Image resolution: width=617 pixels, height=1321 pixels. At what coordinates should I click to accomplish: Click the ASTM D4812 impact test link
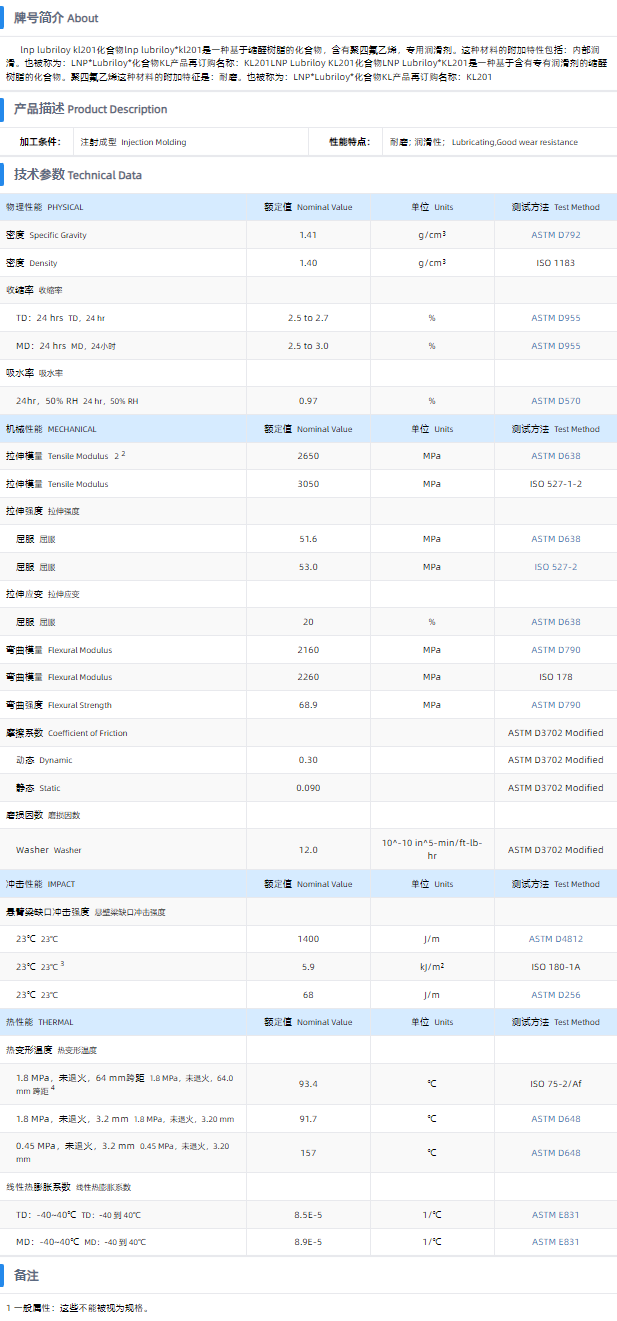(x=555, y=939)
